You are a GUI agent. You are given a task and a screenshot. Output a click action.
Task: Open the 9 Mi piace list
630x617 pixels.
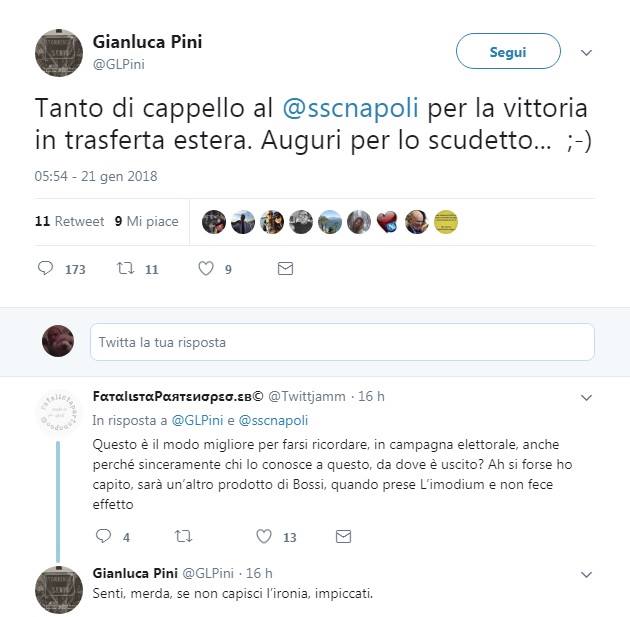click(x=146, y=221)
